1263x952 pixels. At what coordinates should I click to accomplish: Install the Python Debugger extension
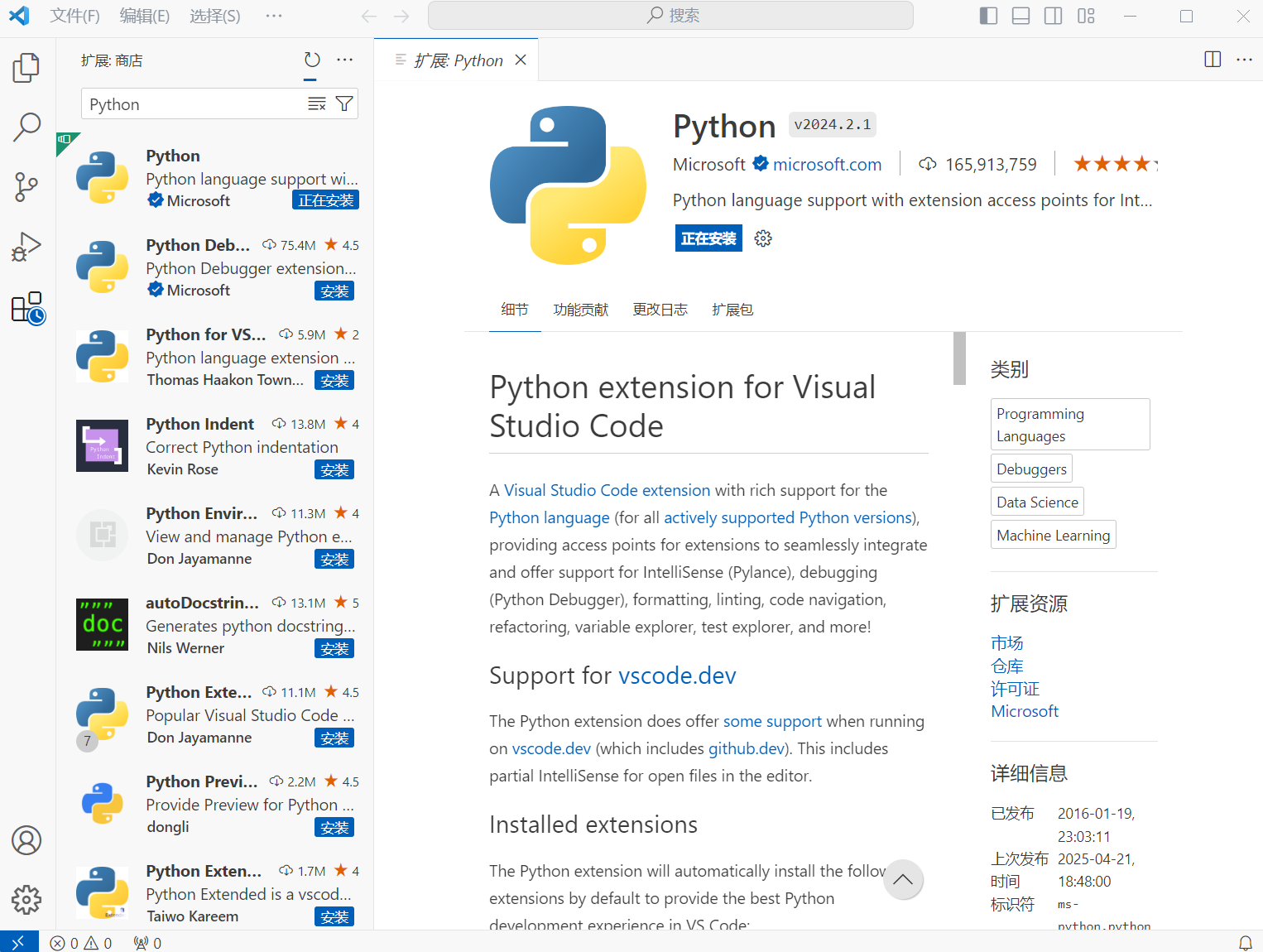point(334,291)
